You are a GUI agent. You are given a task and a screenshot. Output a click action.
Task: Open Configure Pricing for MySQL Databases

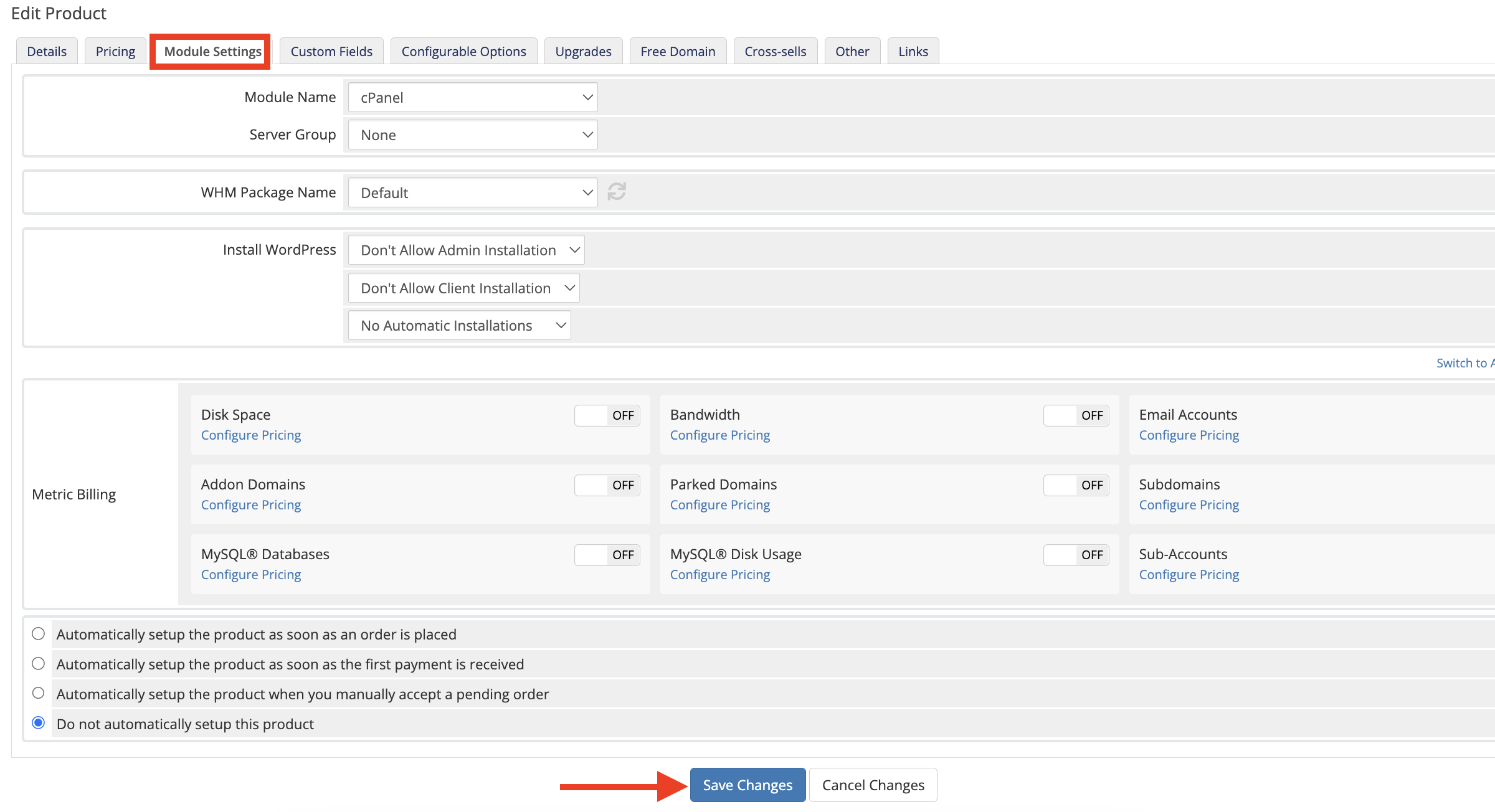[x=251, y=575]
